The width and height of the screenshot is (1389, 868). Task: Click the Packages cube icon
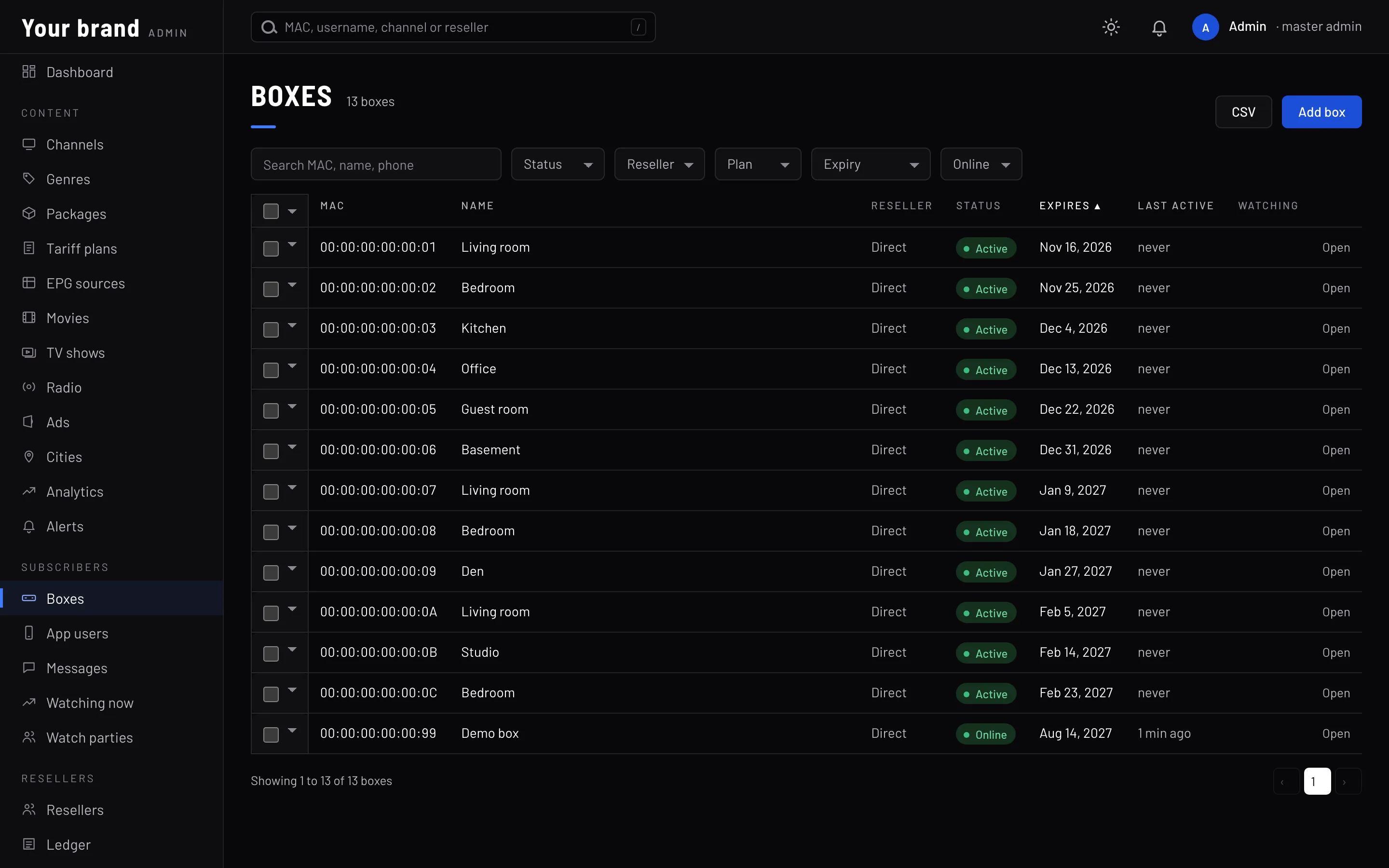tap(29, 214)
